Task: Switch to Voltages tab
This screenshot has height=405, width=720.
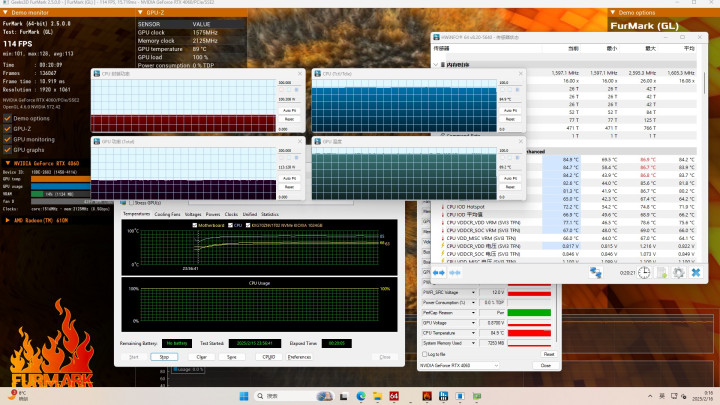Action: pos(193,214)
